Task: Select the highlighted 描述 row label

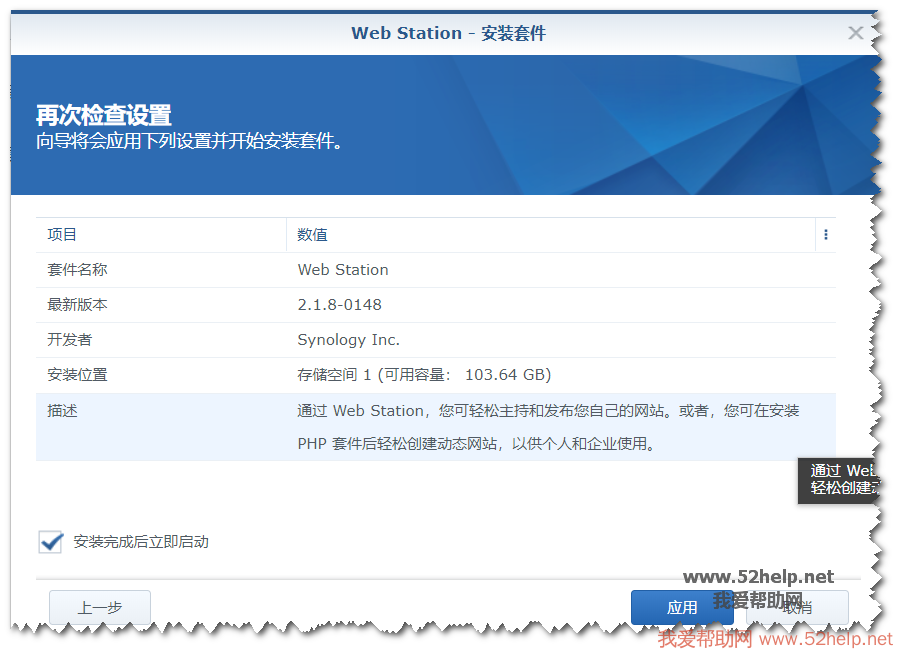Action: click(62, 411)
